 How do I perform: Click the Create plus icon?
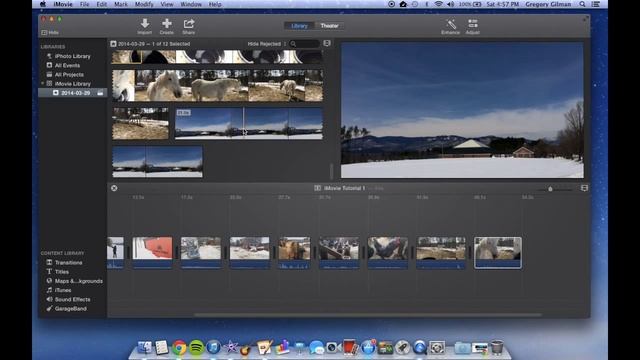click(167, 24)
